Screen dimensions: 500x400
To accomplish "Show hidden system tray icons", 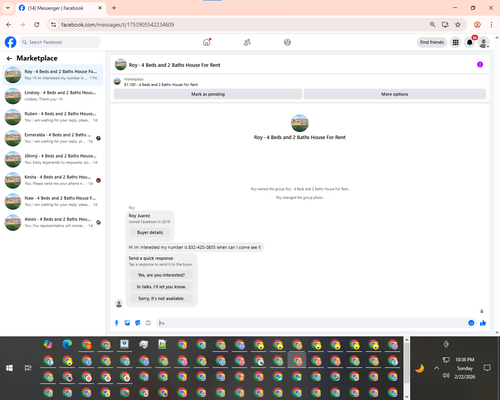I will pos(436,368).
